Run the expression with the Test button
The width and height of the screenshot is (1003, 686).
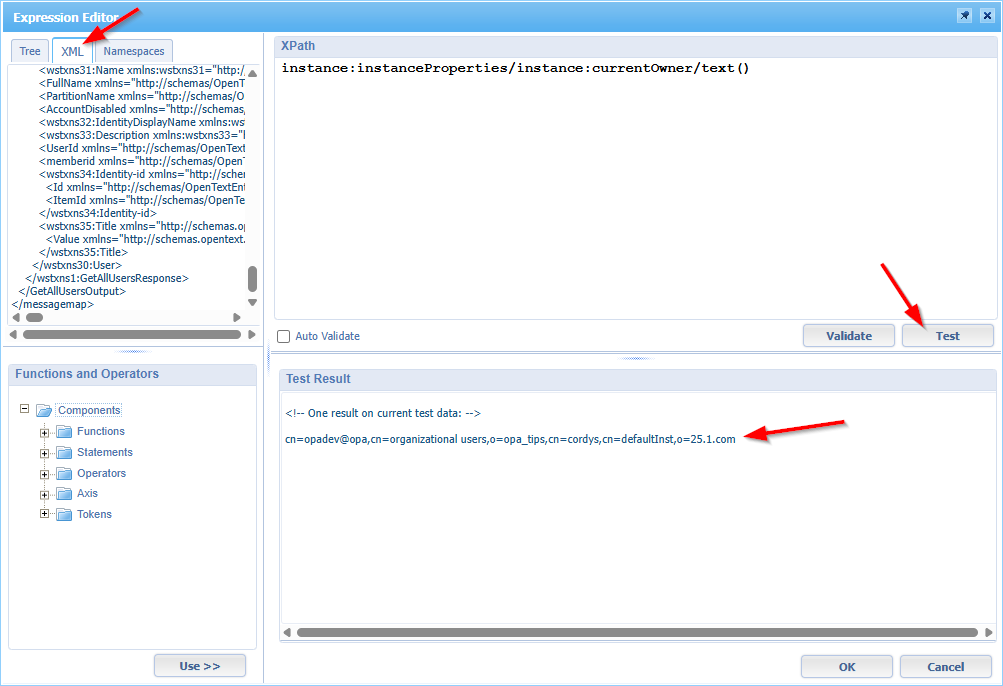[946, 335]
